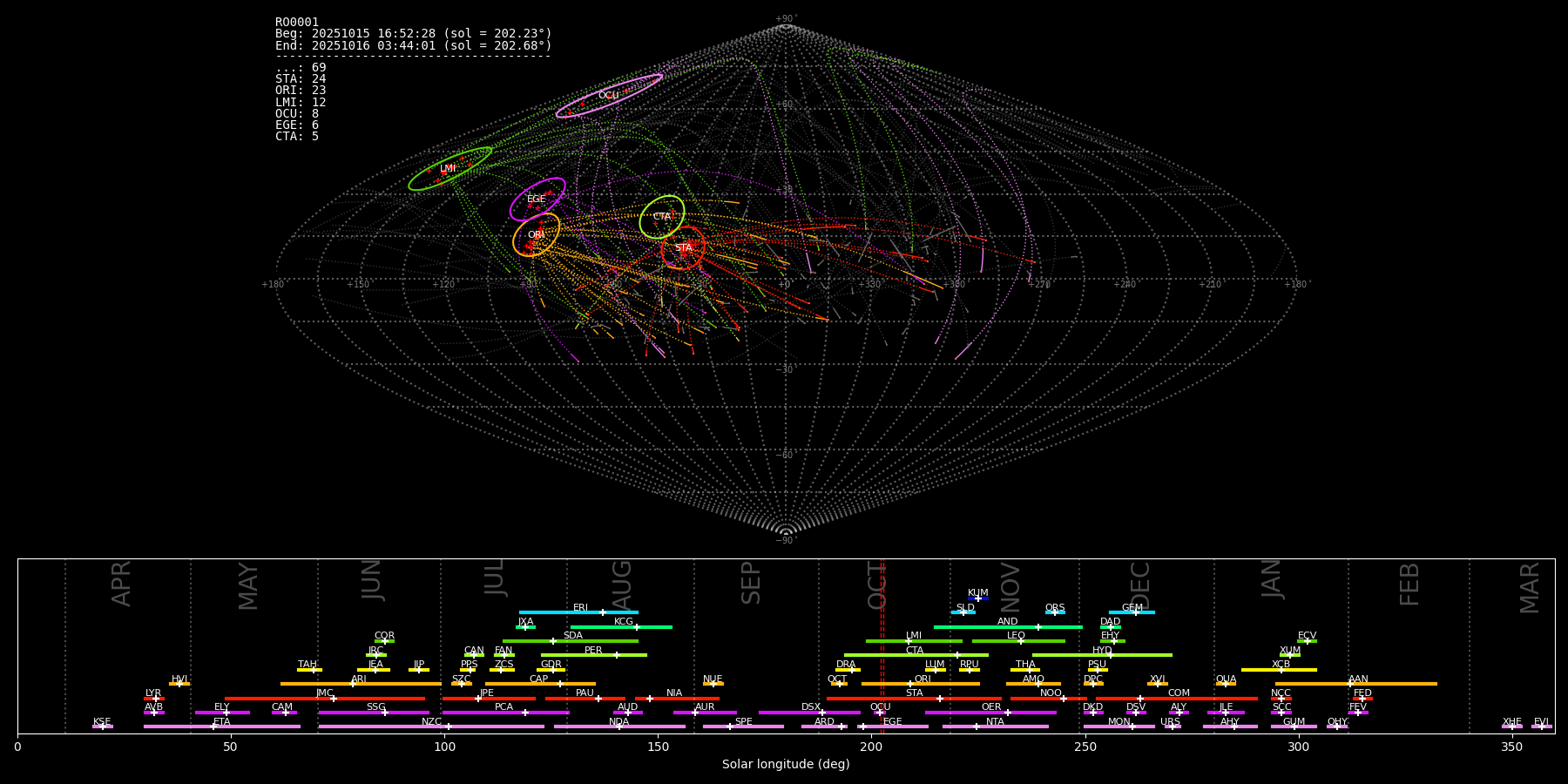The width and height of the screenshot is (1568, 784).
Task: Click the ETA shower bar in the timeline
Action: point(222,727)
